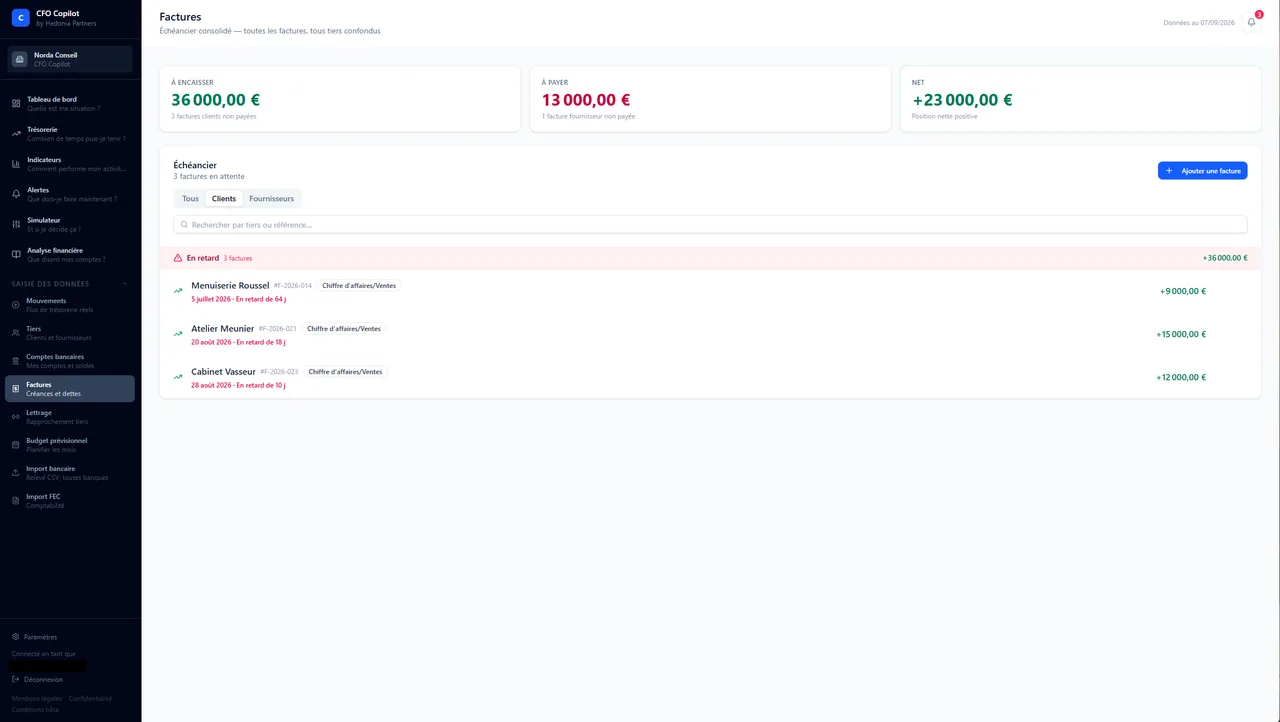1280x722 pixels.
Task: Open Import bancaire via its upload icon
Action: click(x=15, y=473)
